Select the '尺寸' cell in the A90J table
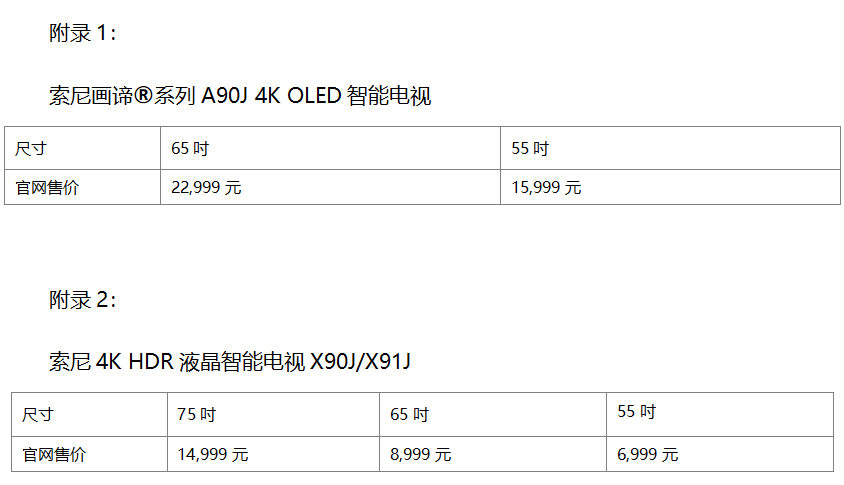844x485 pixels. coord(31,149)
